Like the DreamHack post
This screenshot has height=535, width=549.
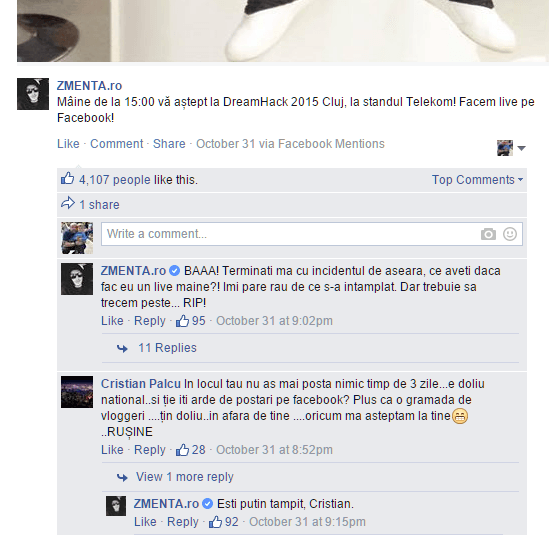pos(68,144)
